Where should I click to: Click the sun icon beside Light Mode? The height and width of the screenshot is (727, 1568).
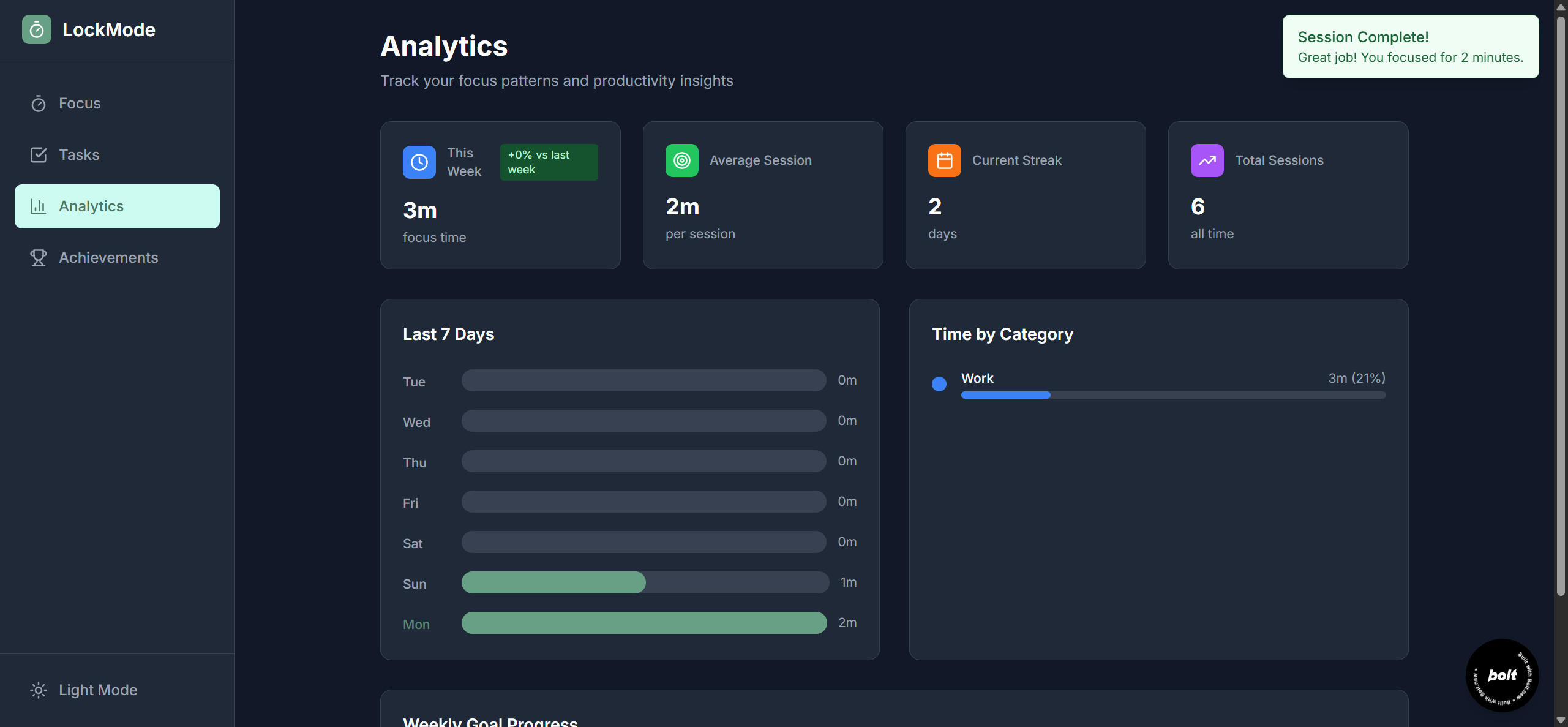[x=39, y=690]
